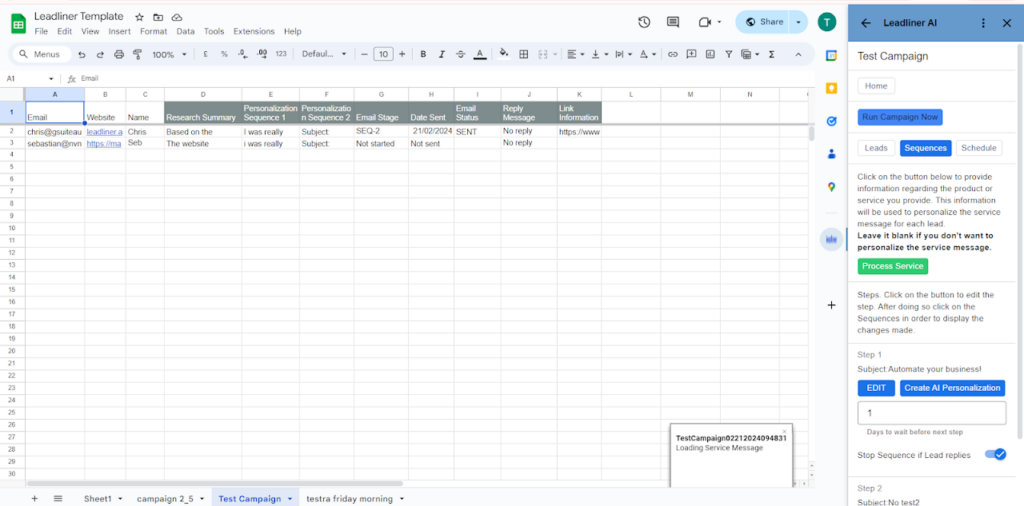Open the Extensions menu

point(254,31)
